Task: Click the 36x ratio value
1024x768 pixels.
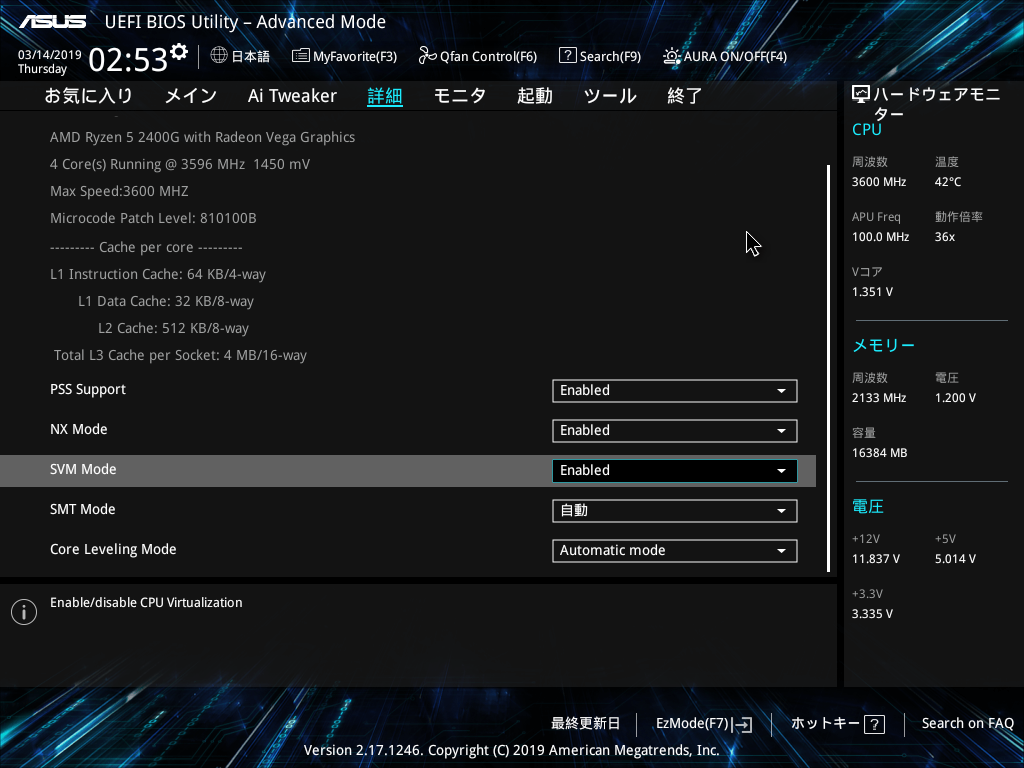Action: 945,237
